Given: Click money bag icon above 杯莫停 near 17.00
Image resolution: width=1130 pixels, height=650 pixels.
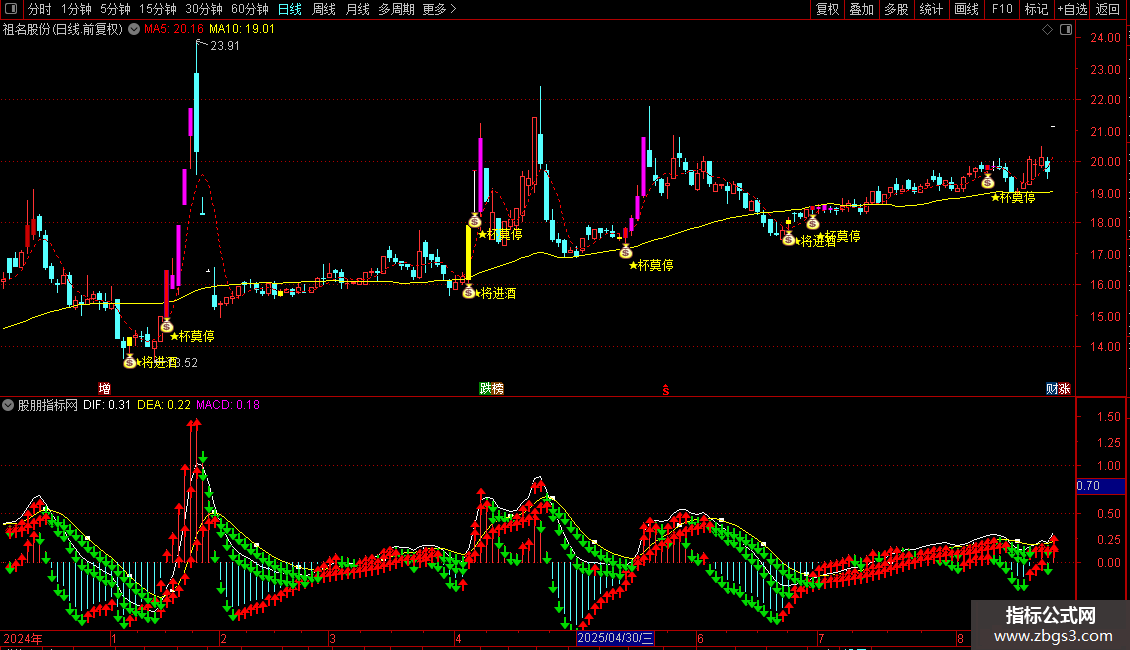Looking at the screenshot, I should [x=626, y=251].
